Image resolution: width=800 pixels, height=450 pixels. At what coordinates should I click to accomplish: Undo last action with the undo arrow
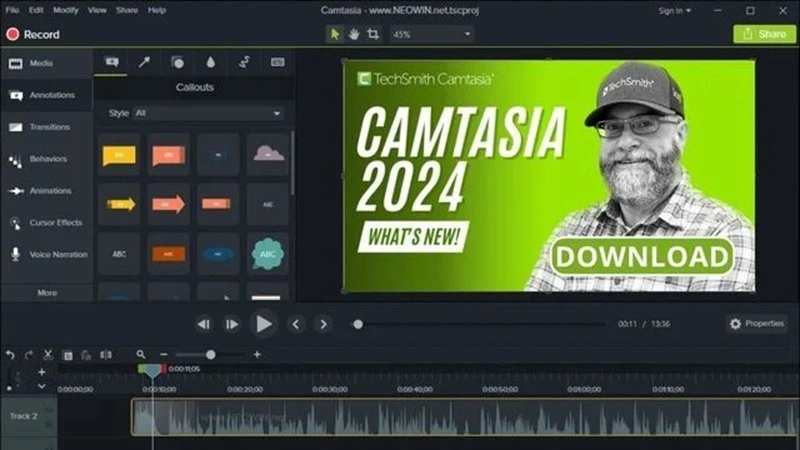pos(10,355)
